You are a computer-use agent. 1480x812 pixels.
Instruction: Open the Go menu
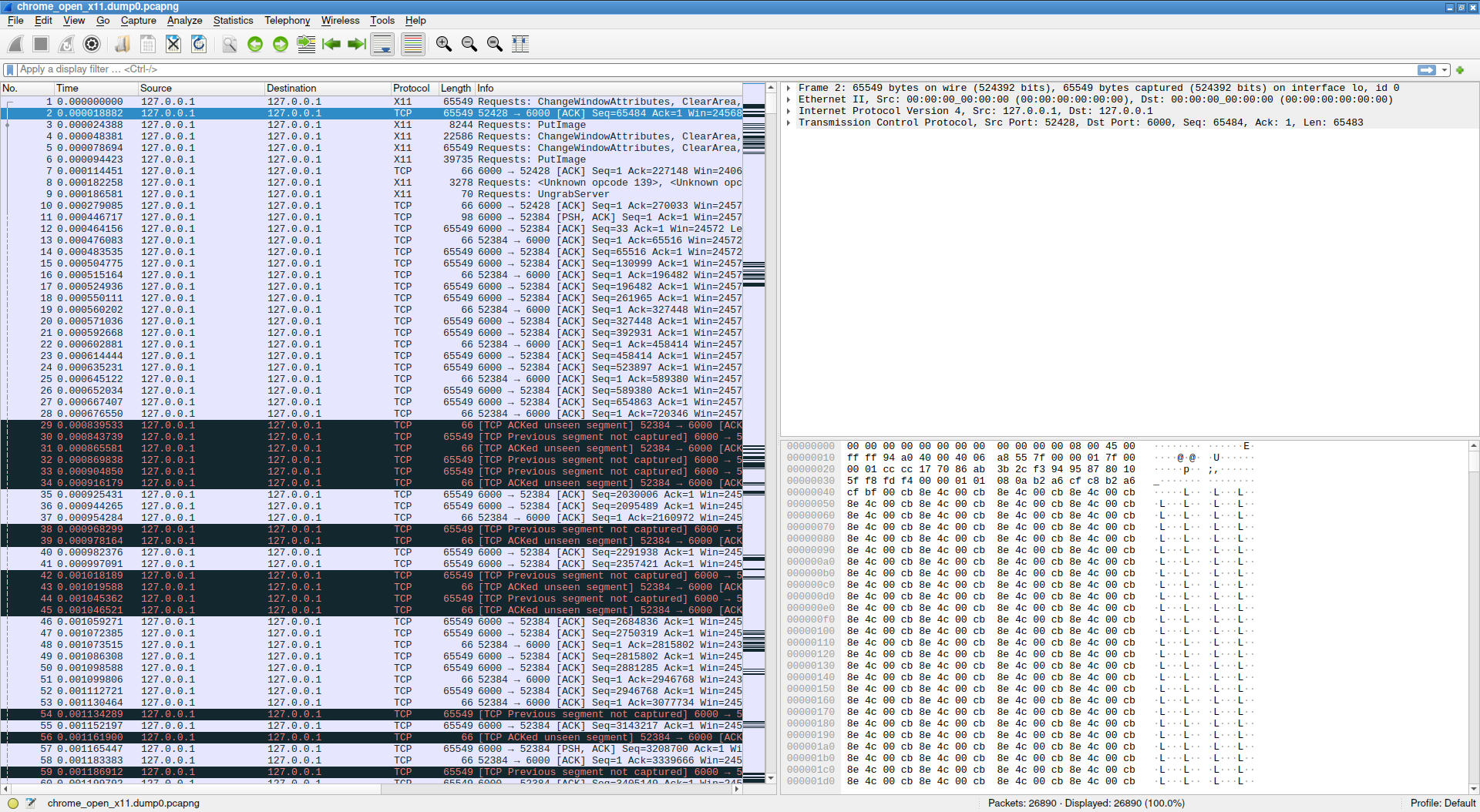[103, 21]
